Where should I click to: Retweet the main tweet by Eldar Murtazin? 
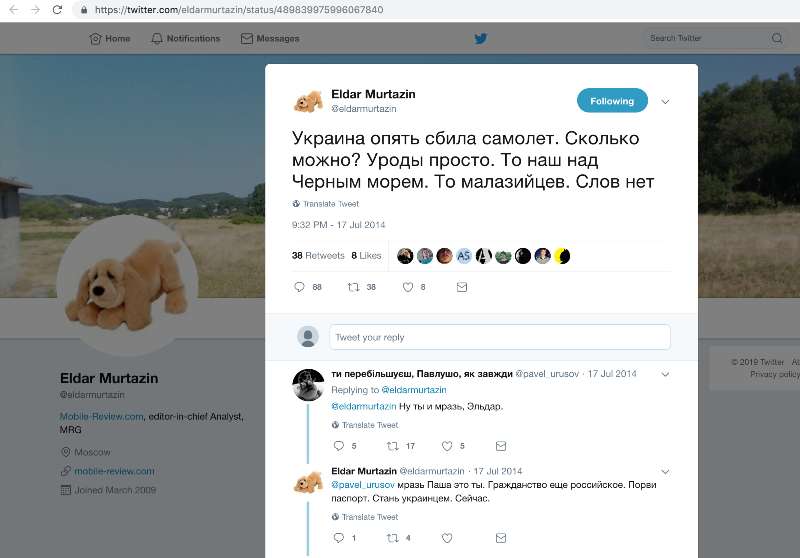coord(353,287)
